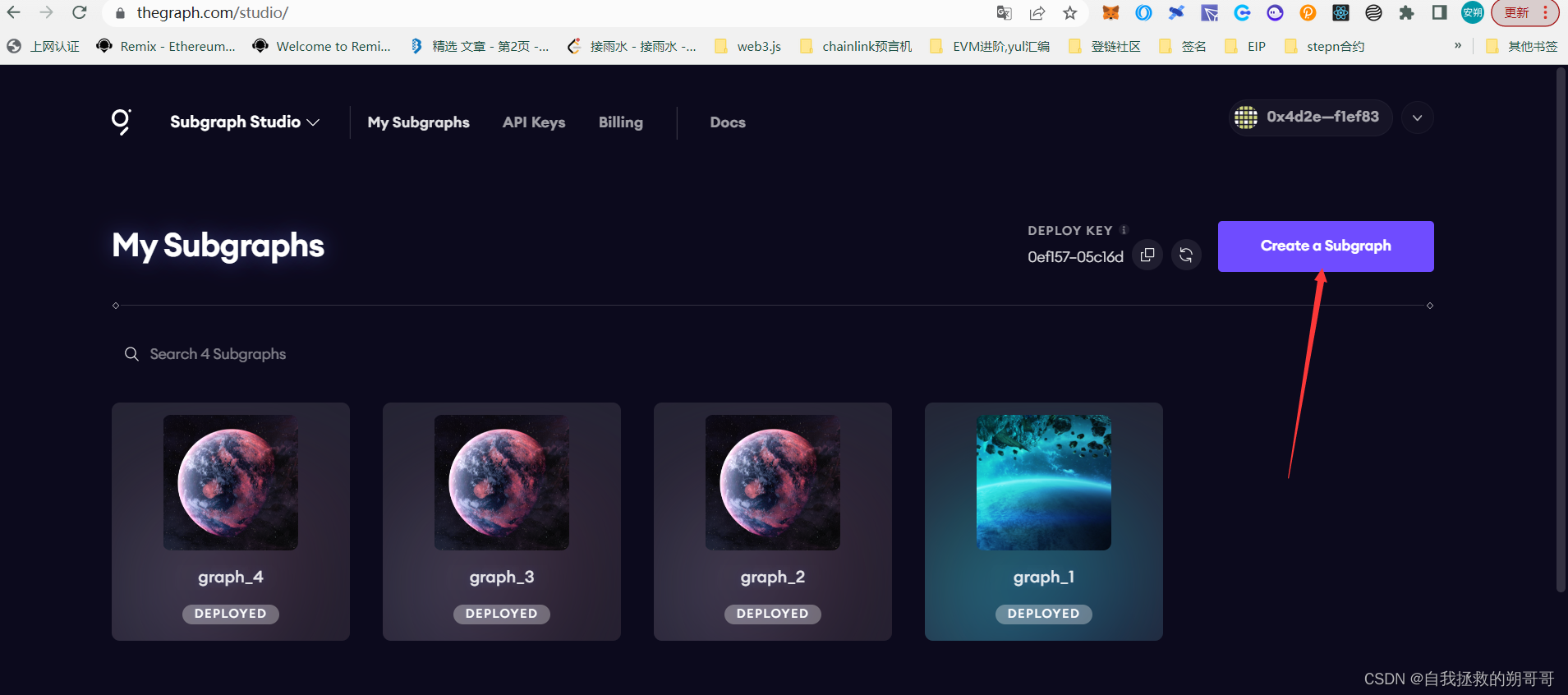Regenerate the deploy key
The height and width of the screenshot is (695, 1568).
pos(1185,255)
